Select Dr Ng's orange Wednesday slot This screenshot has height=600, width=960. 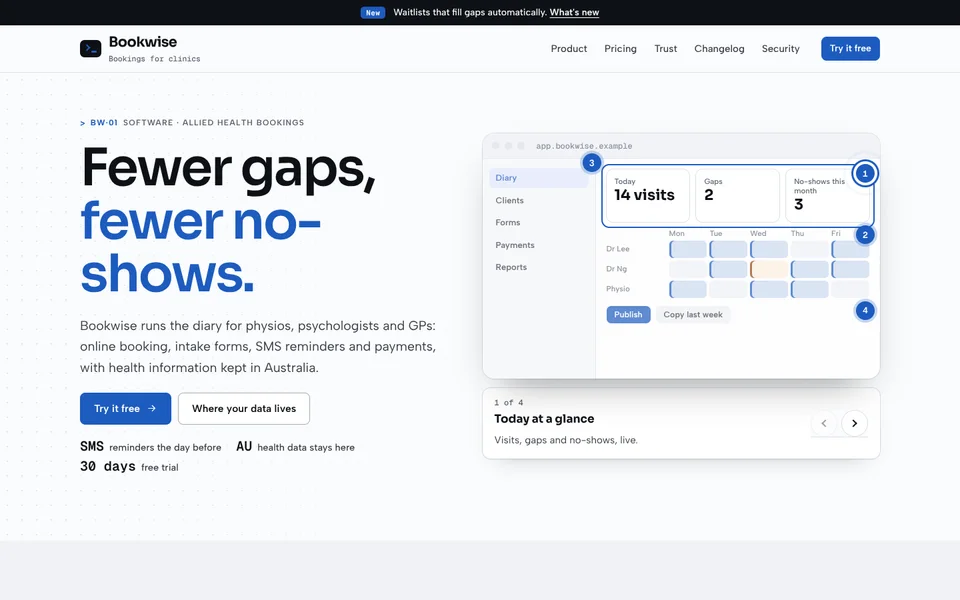coord(769,269)
